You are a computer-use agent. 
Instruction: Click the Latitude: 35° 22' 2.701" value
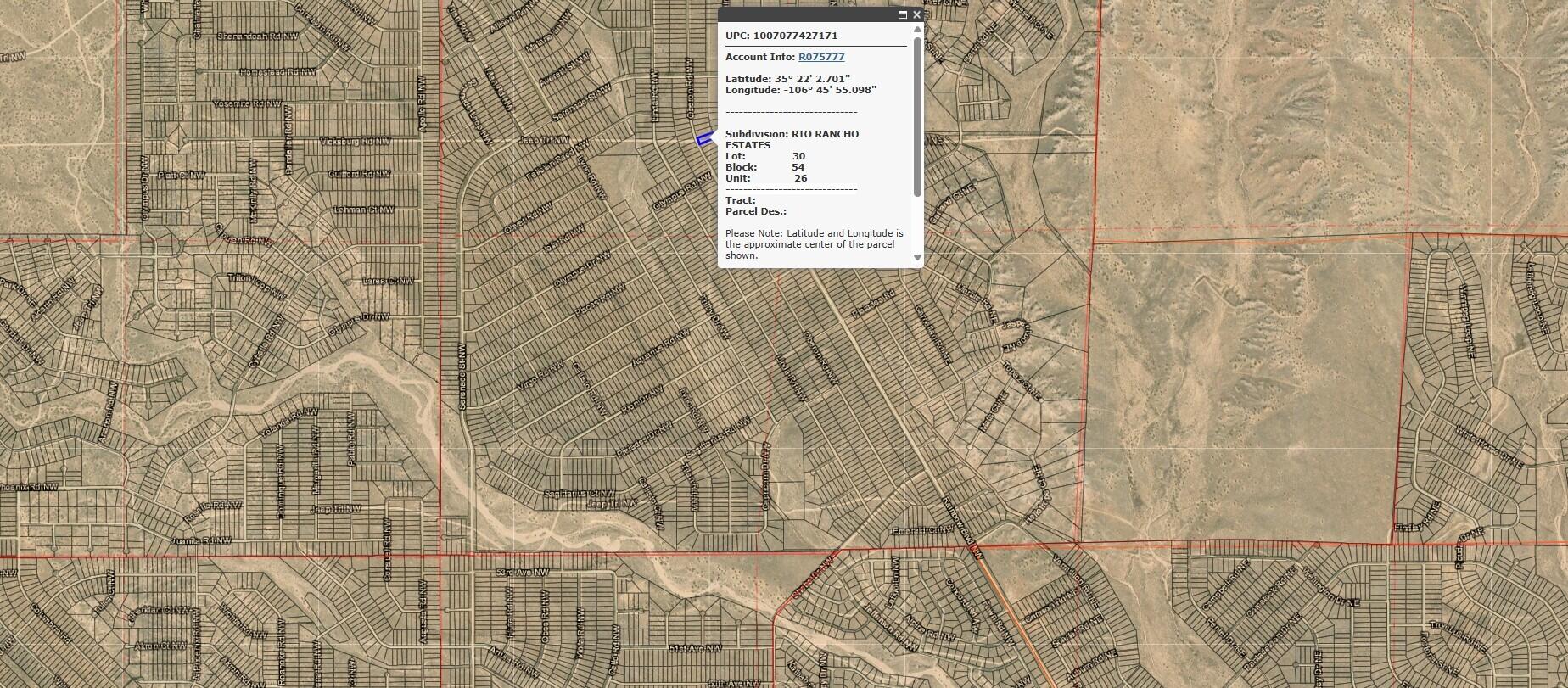[x=788, y=79]
